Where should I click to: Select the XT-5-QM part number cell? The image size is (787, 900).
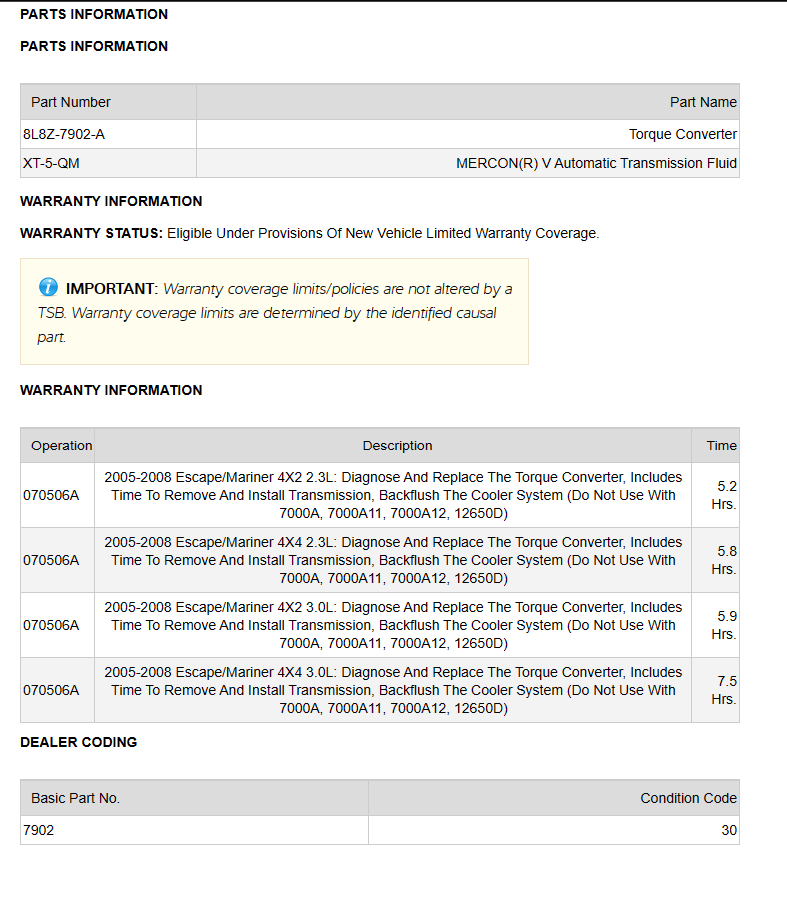[51, 163]
